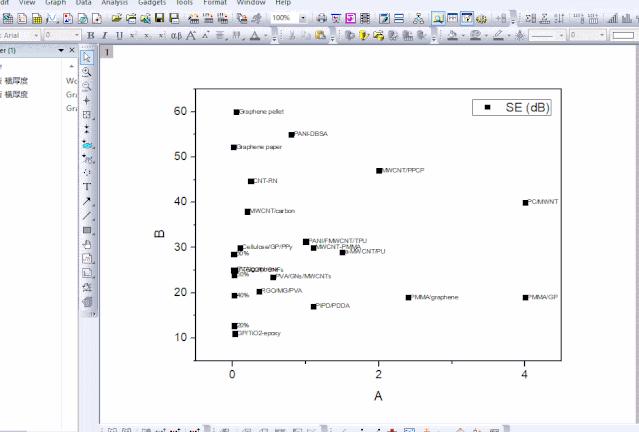Open the Project Explorer panel options arrow
The width and height of the screenshot is (639, 432).
point(61,50)
